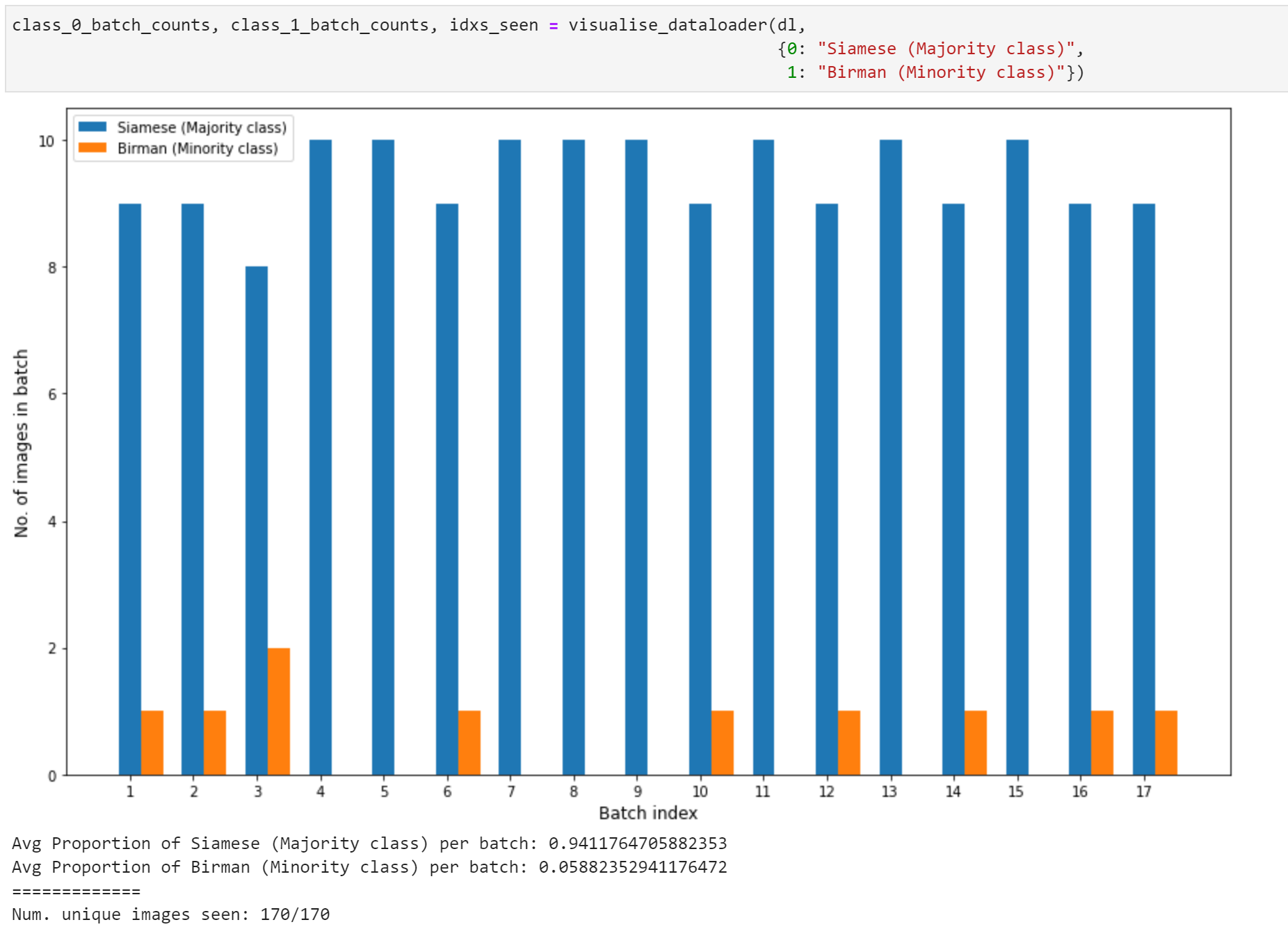
Task: Click the visualise_dataloader function name
Action: coord(668,25)
